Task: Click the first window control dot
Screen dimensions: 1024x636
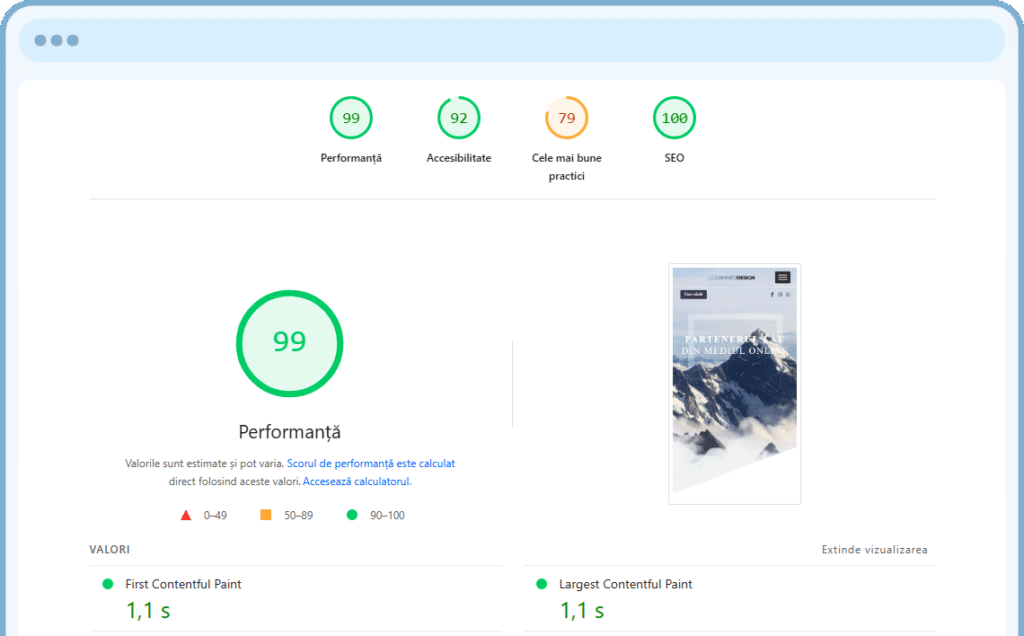Action: click(x=40, y=40)
